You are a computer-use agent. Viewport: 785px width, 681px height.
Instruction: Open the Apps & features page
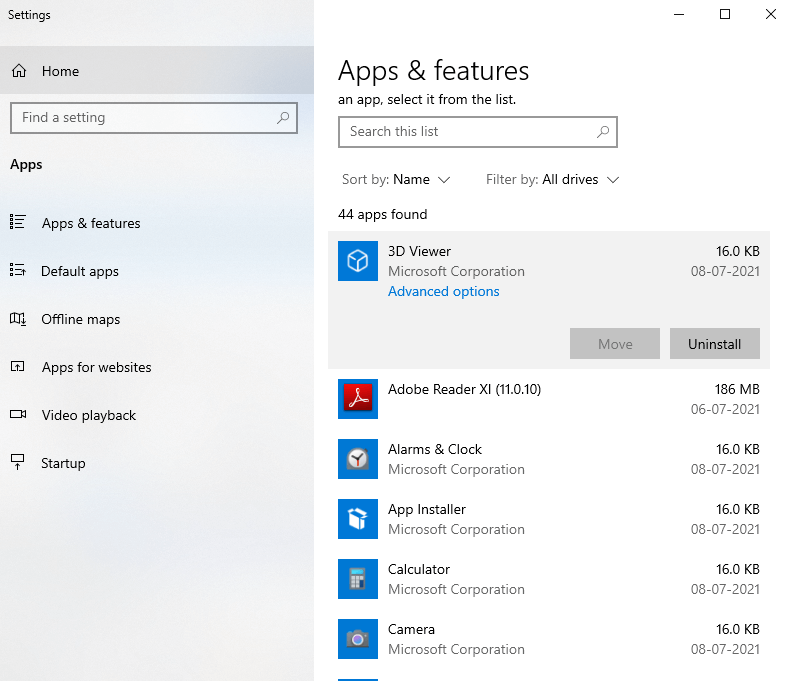coord(157,223)
